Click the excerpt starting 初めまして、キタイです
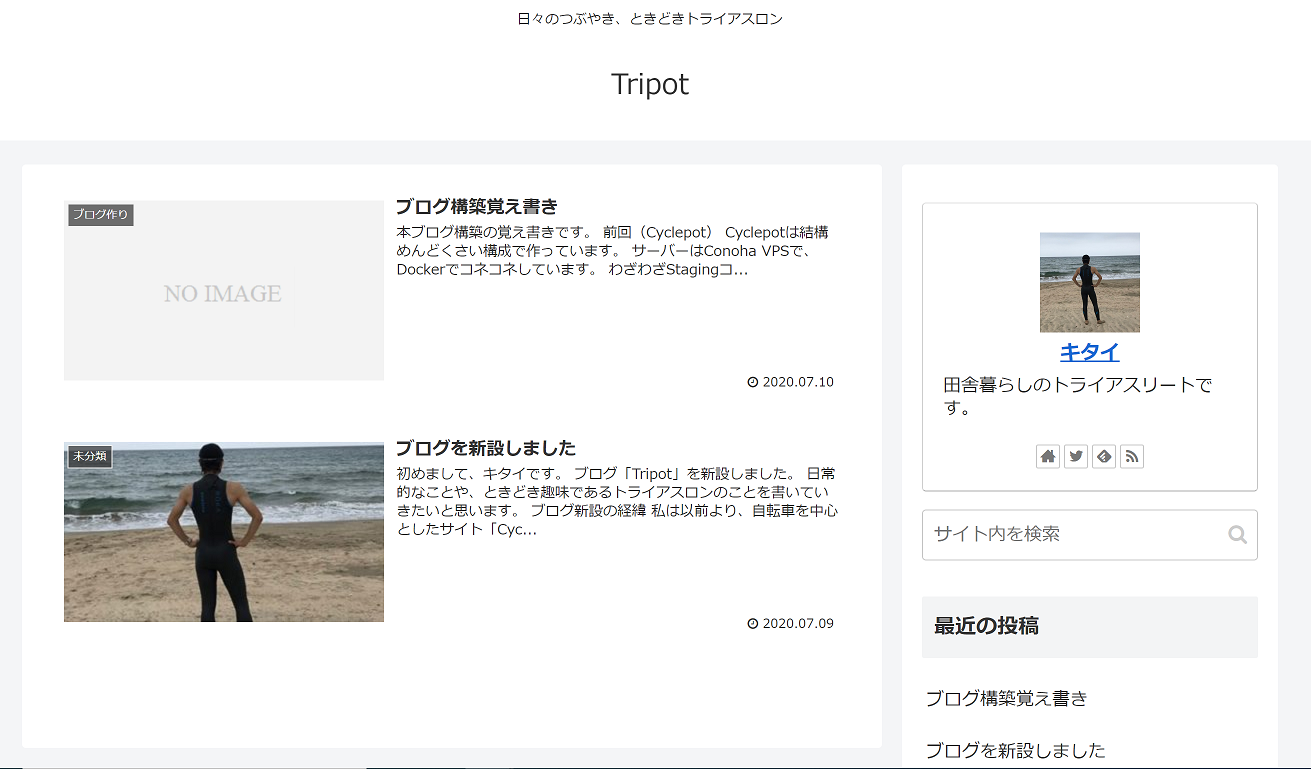The width and height of the screenshot is (1311, 769). [617, 501]
